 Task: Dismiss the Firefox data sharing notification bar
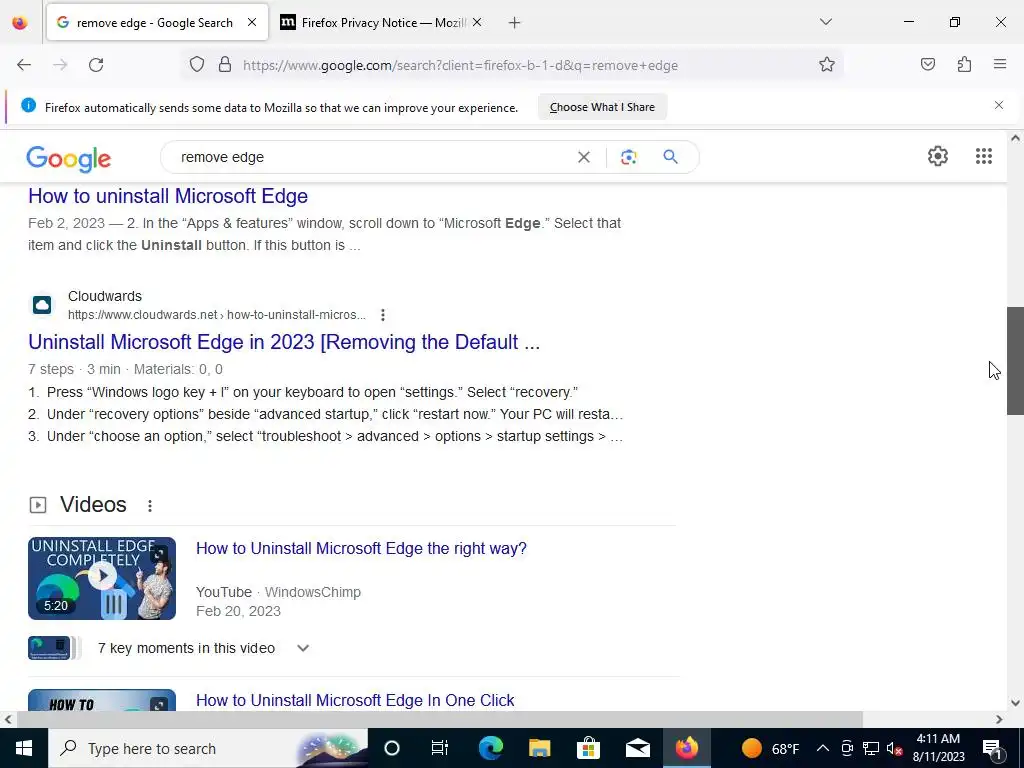(x=999, y=105)
